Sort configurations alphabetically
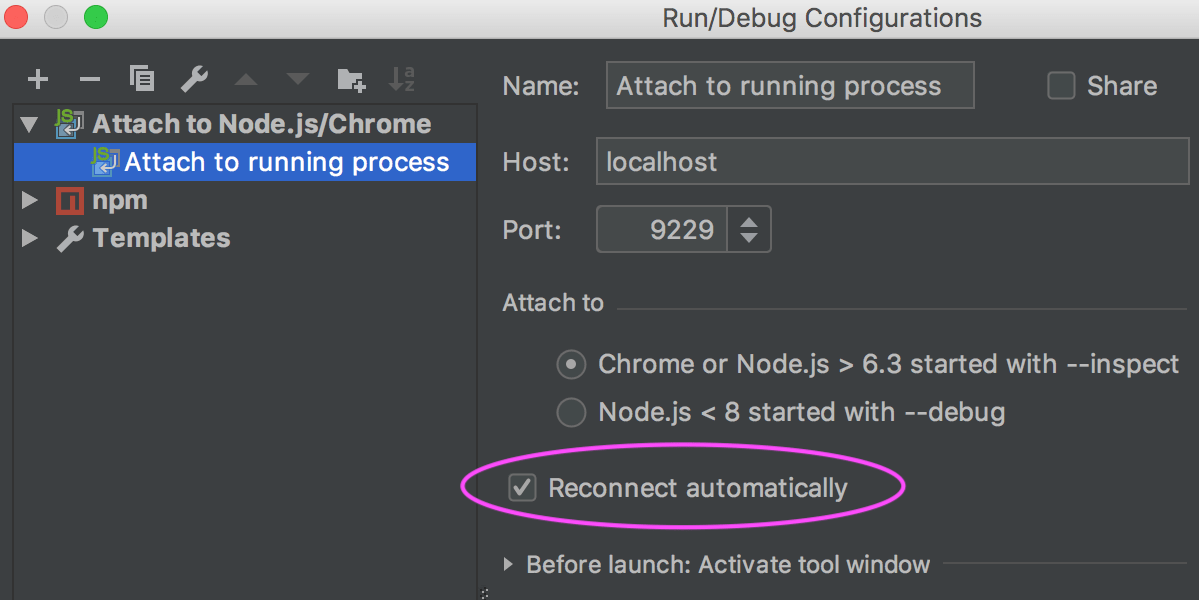1199x600 pixels. tap(401, 78)
